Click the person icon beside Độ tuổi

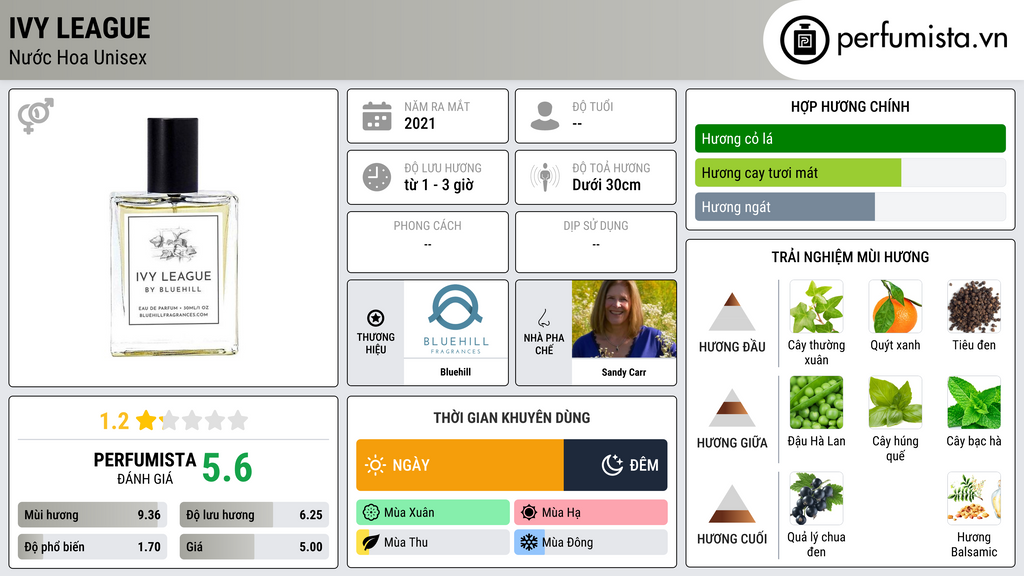[x=545, y=116]
